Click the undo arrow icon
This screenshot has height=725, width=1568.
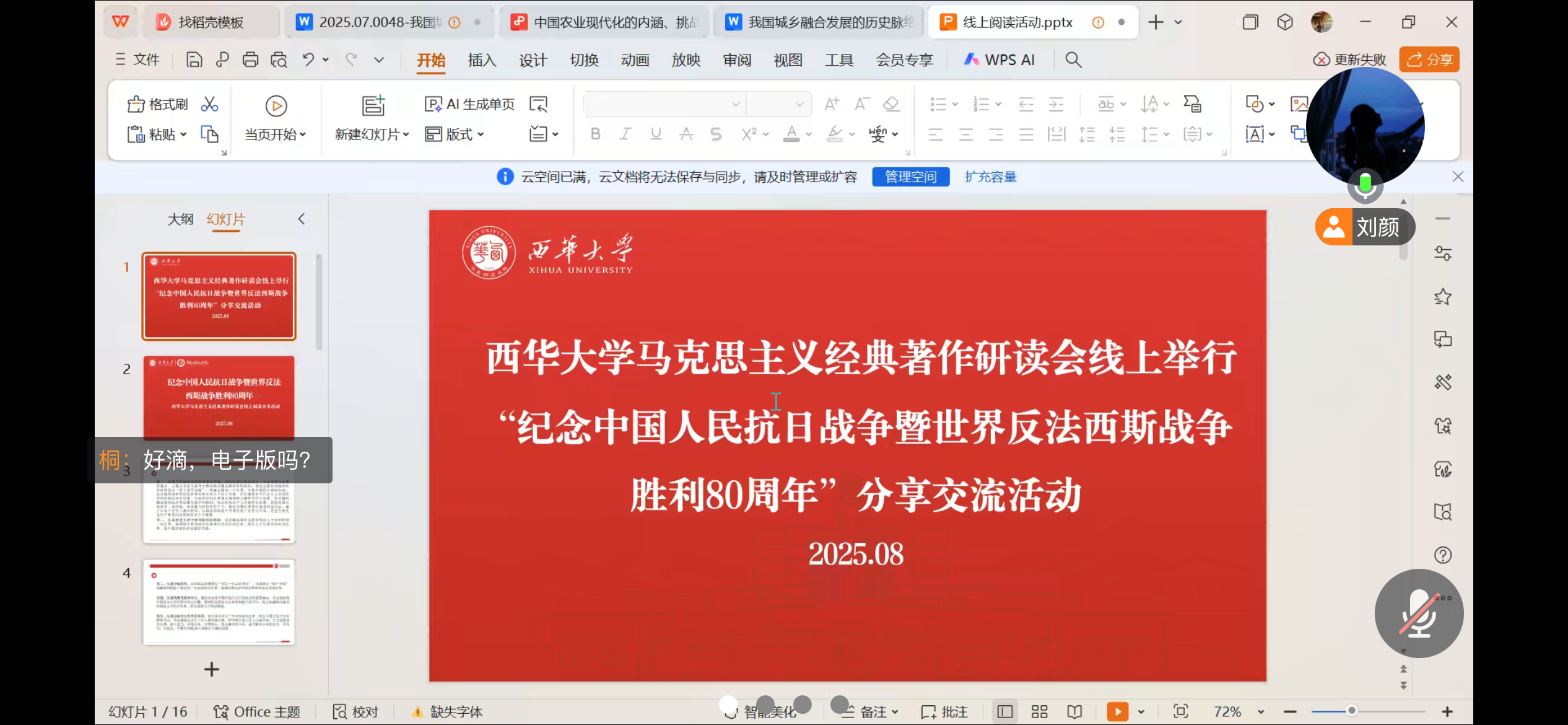pyautogui.click(x=308, y=59)
